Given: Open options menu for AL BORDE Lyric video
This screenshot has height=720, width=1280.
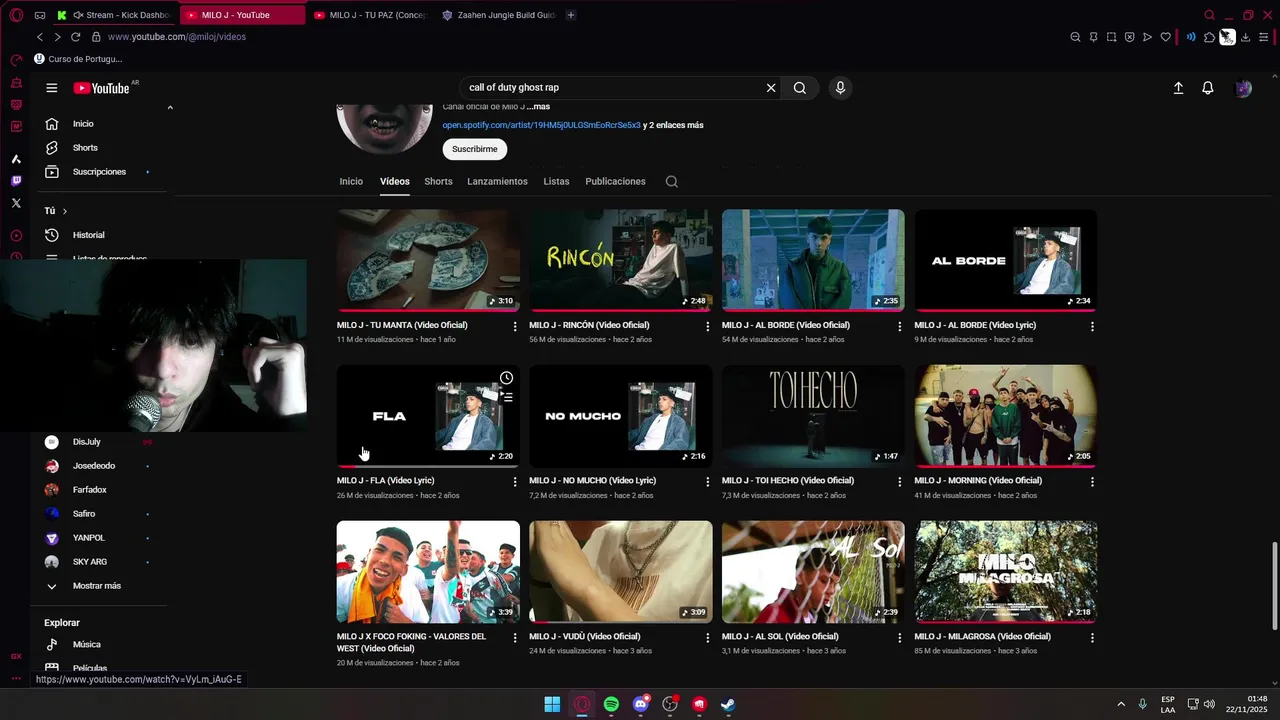Looking at the screenshot, I should coord(1092,326).
